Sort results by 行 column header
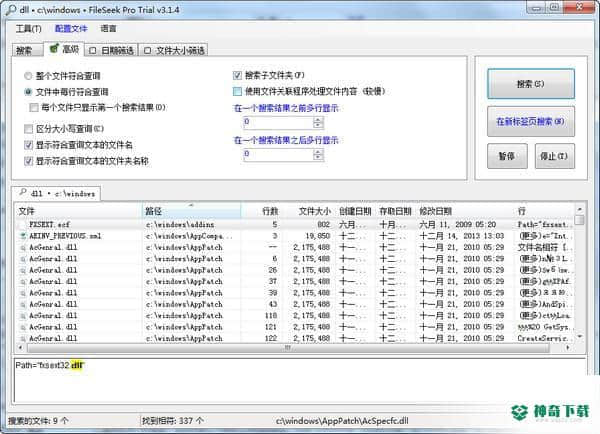 545,211
